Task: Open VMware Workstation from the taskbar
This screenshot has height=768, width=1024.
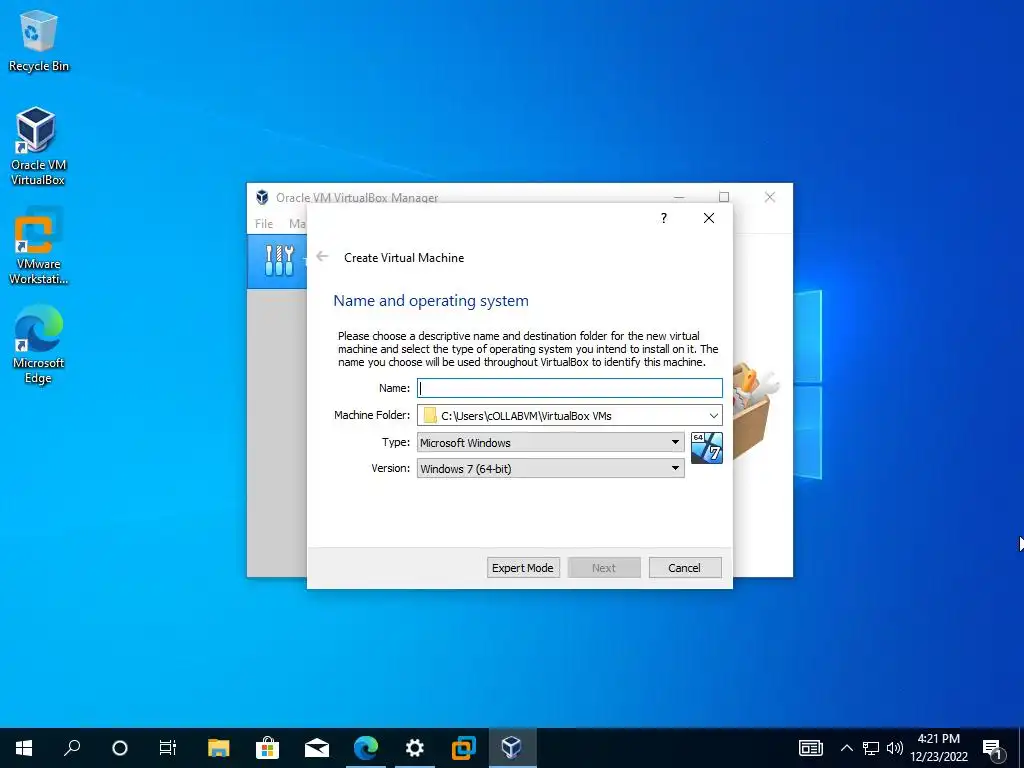Action: click(x=464, y=748)
